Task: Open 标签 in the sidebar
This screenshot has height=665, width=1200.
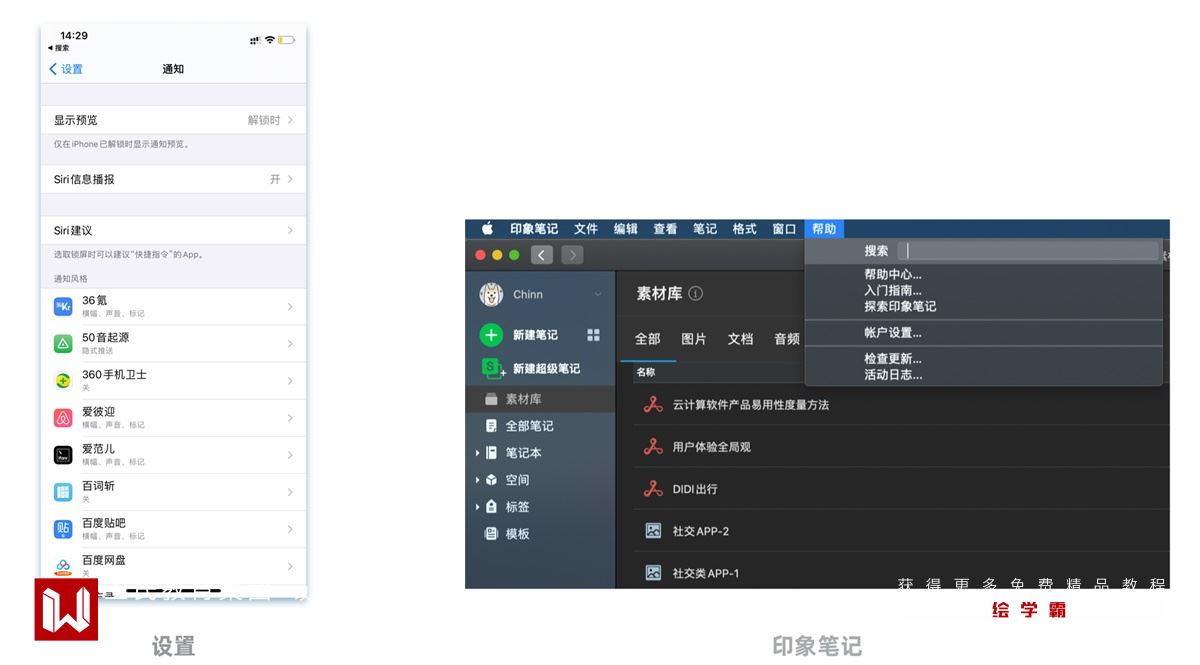Action: click(517, 507)
